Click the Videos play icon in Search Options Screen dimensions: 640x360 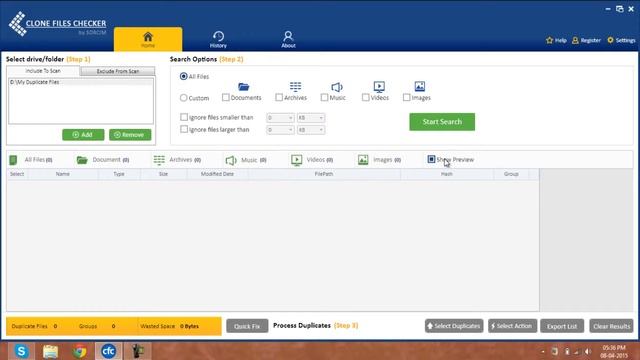379,87
